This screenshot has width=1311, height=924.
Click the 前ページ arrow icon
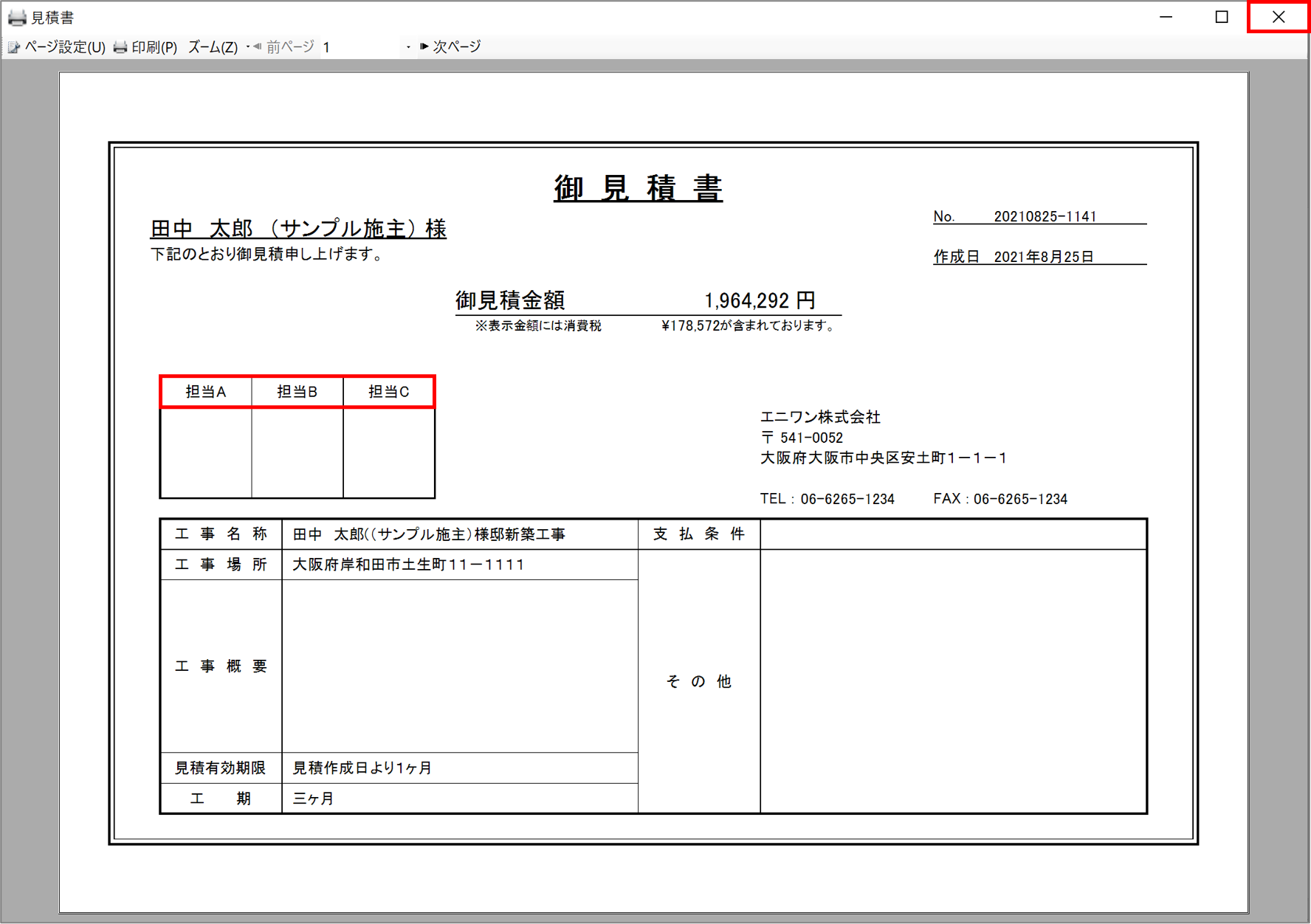coord(257,46)
